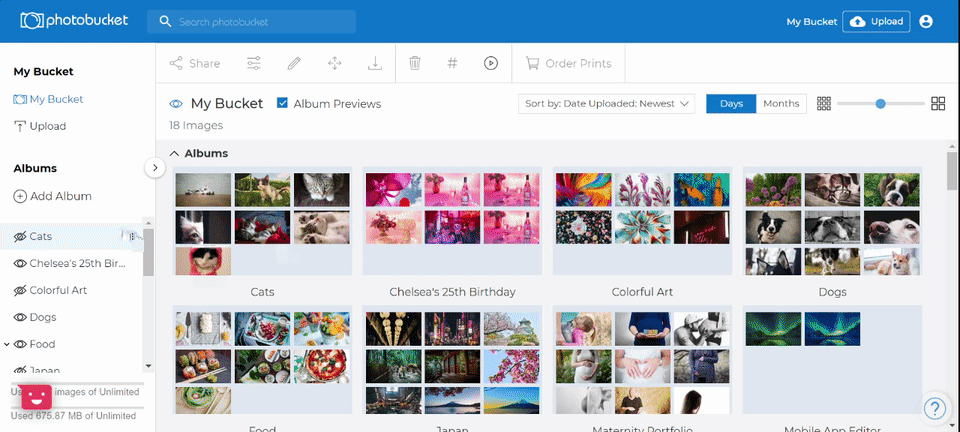Open Chelsea's 25th Bir... in sidebar
The height and width of the screenshot is (432, 960).
(78, 263)
